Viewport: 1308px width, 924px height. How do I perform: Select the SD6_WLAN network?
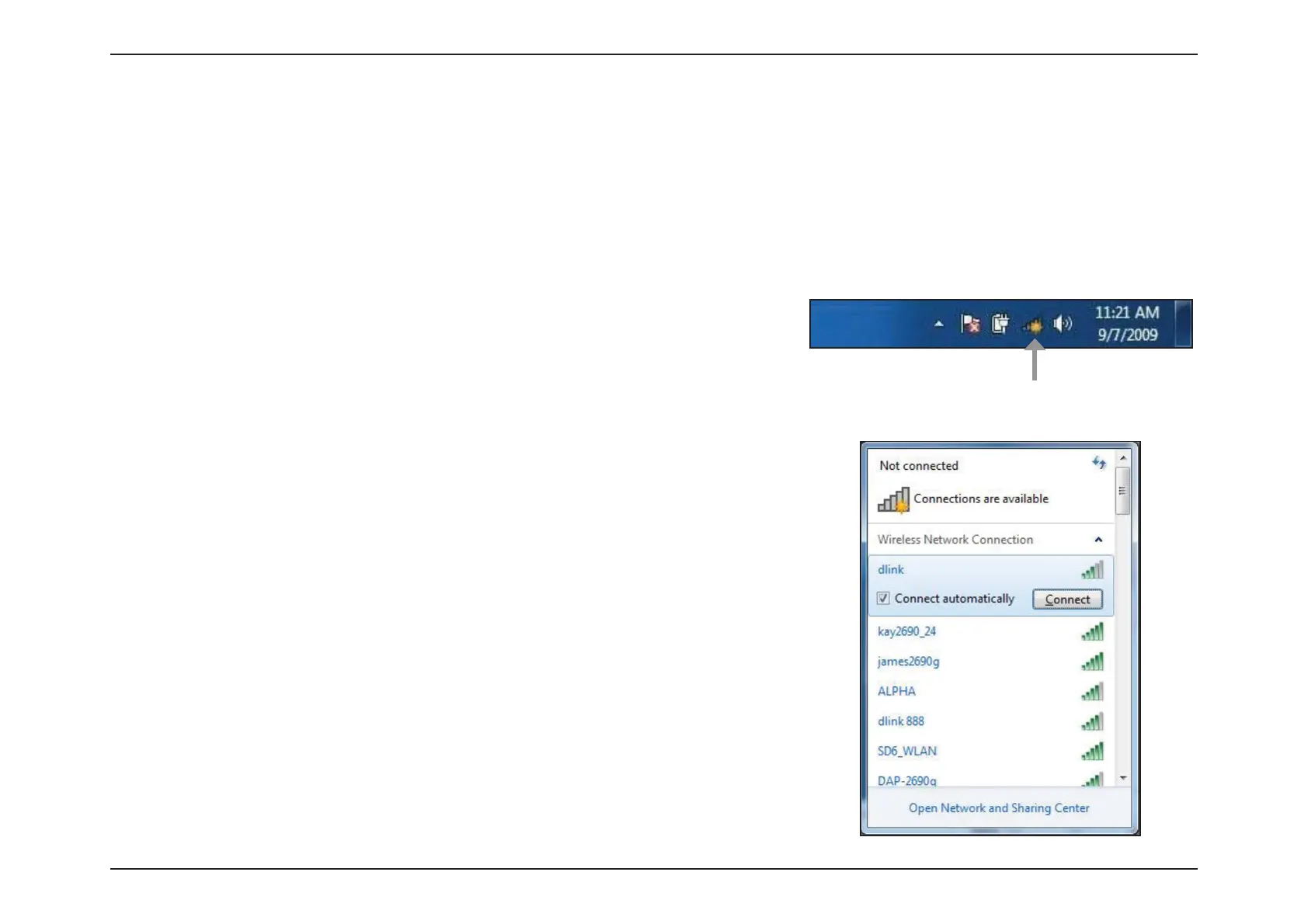(990, 752)
